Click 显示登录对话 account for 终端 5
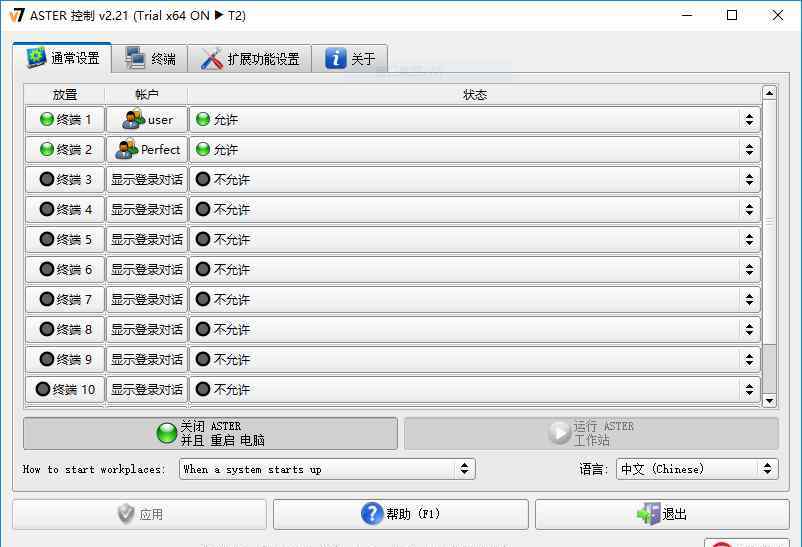The height and width of the screenshot is (547, 802). (147, 239)
